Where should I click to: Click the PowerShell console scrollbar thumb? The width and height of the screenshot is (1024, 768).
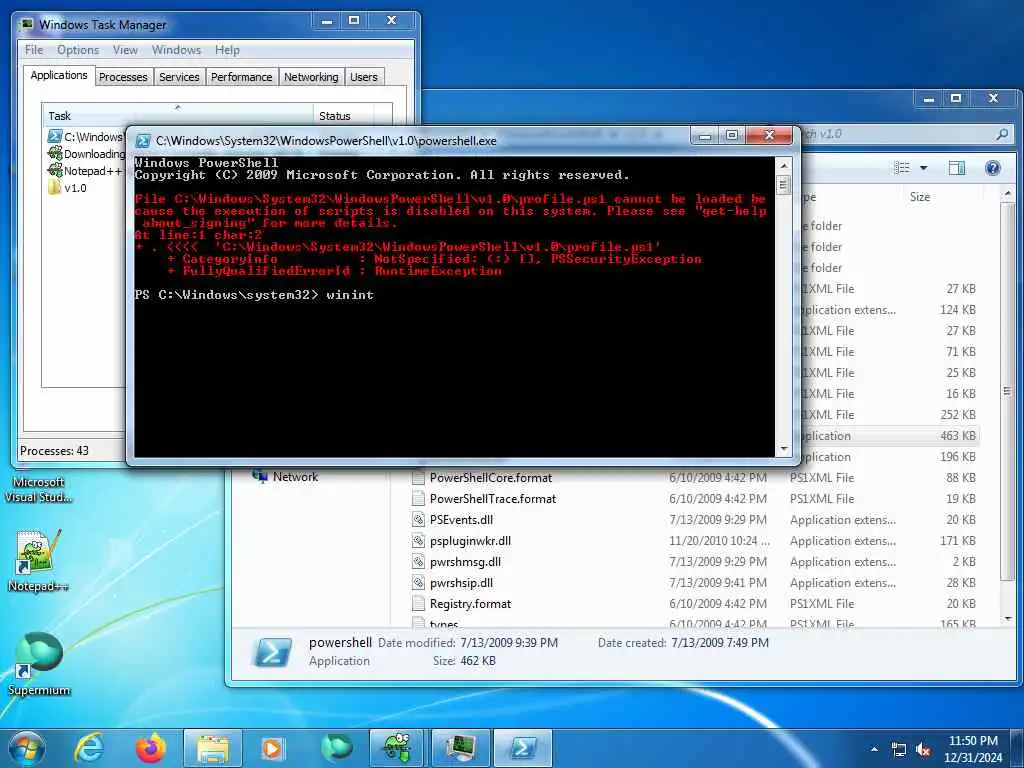click(783, 185)
